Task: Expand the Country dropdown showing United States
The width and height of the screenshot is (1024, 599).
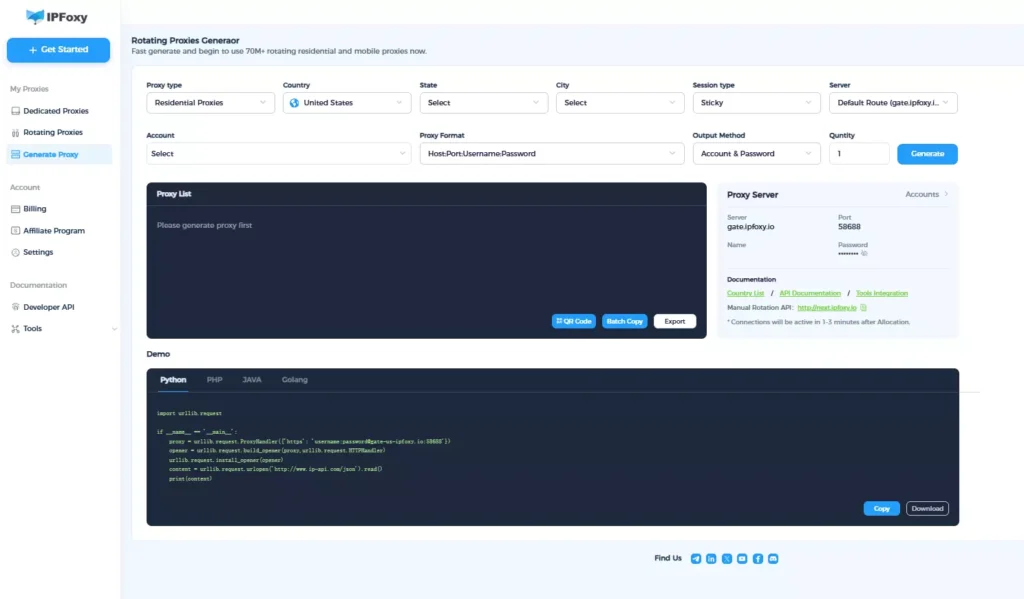Action: click(346, 103)
